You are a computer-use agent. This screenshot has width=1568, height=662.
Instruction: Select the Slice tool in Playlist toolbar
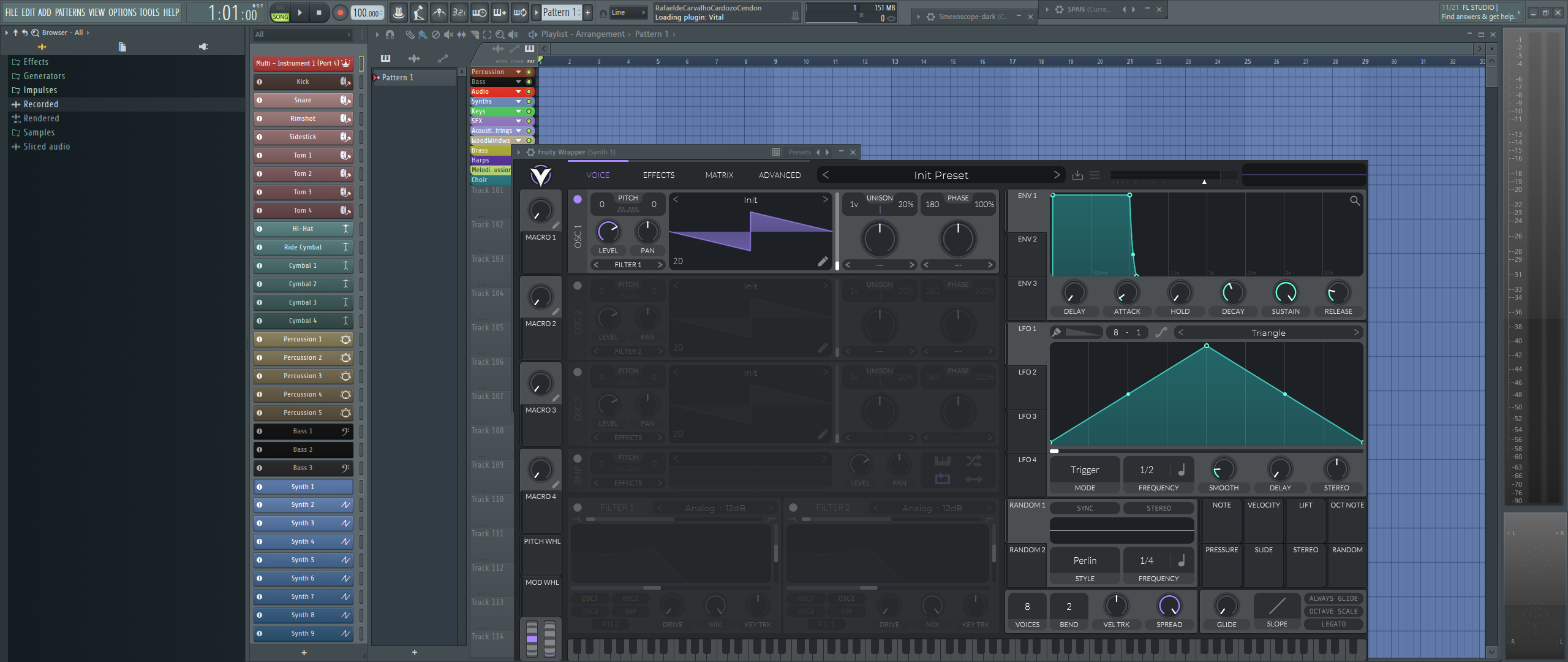pos(475,34)
